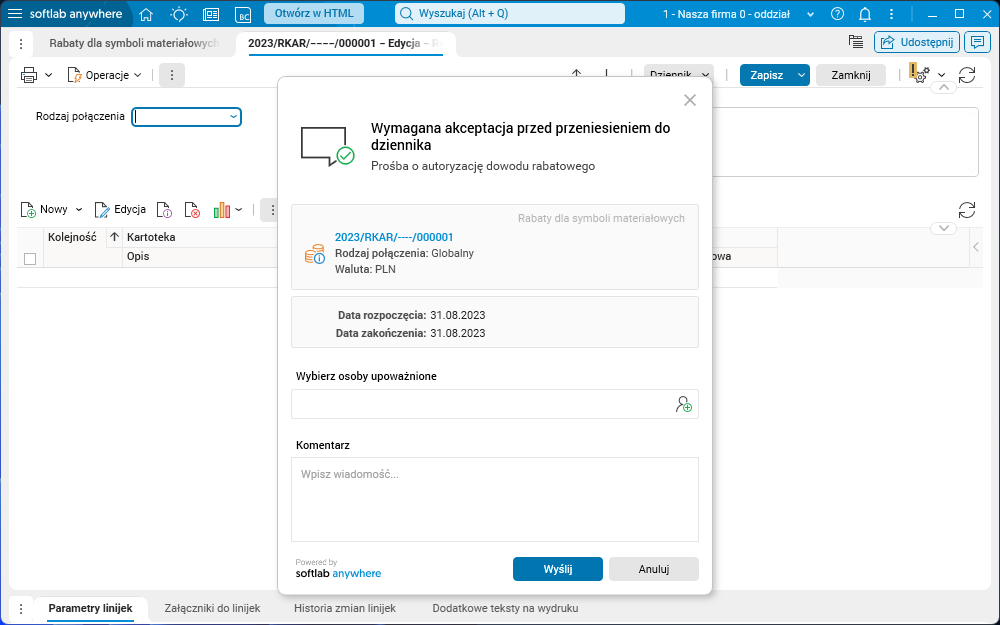Open notifications bell icon
Screen dimensions: 1000x625
[865, 14]
